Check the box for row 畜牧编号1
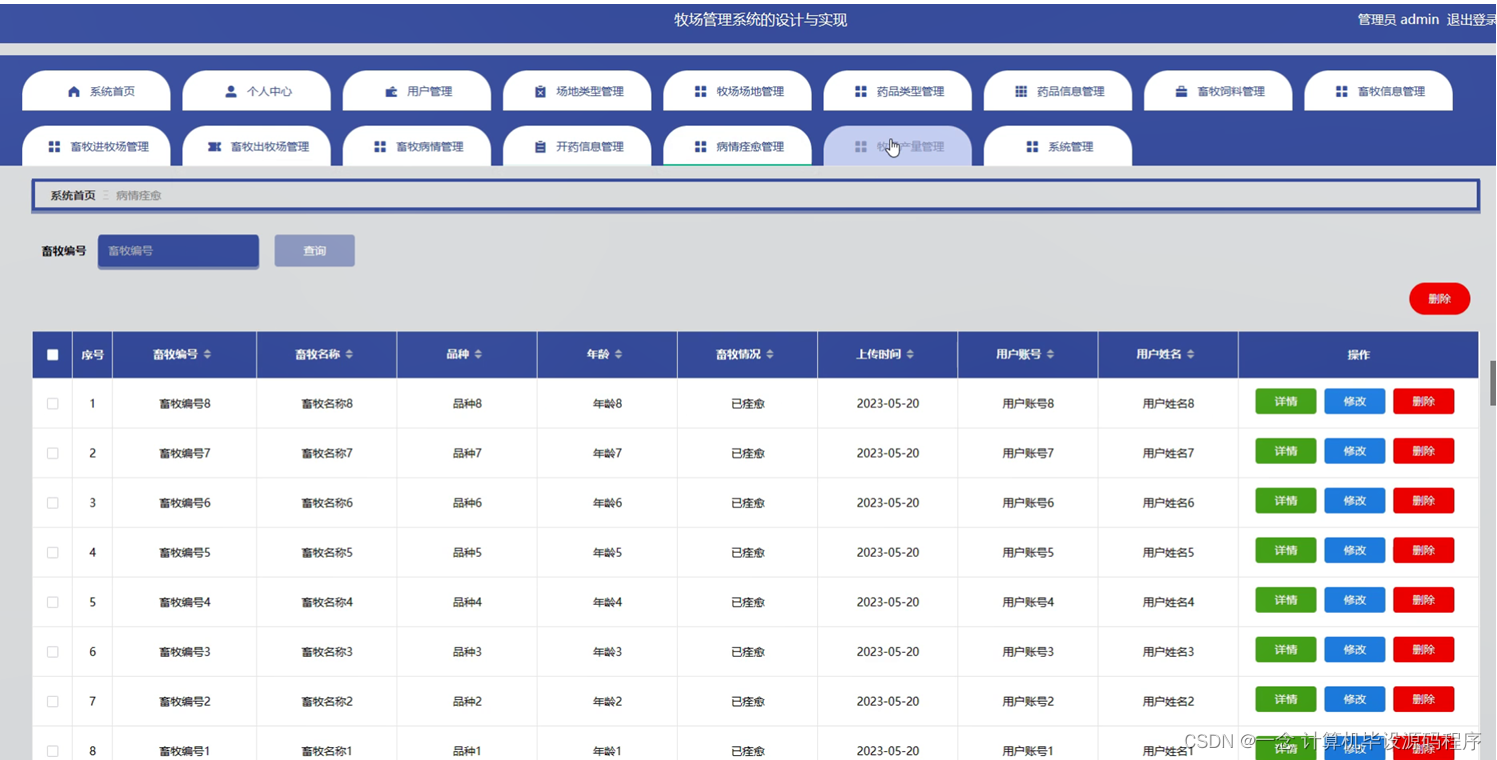This screenshot has width=1497, height=760. [x=53, y=751]
